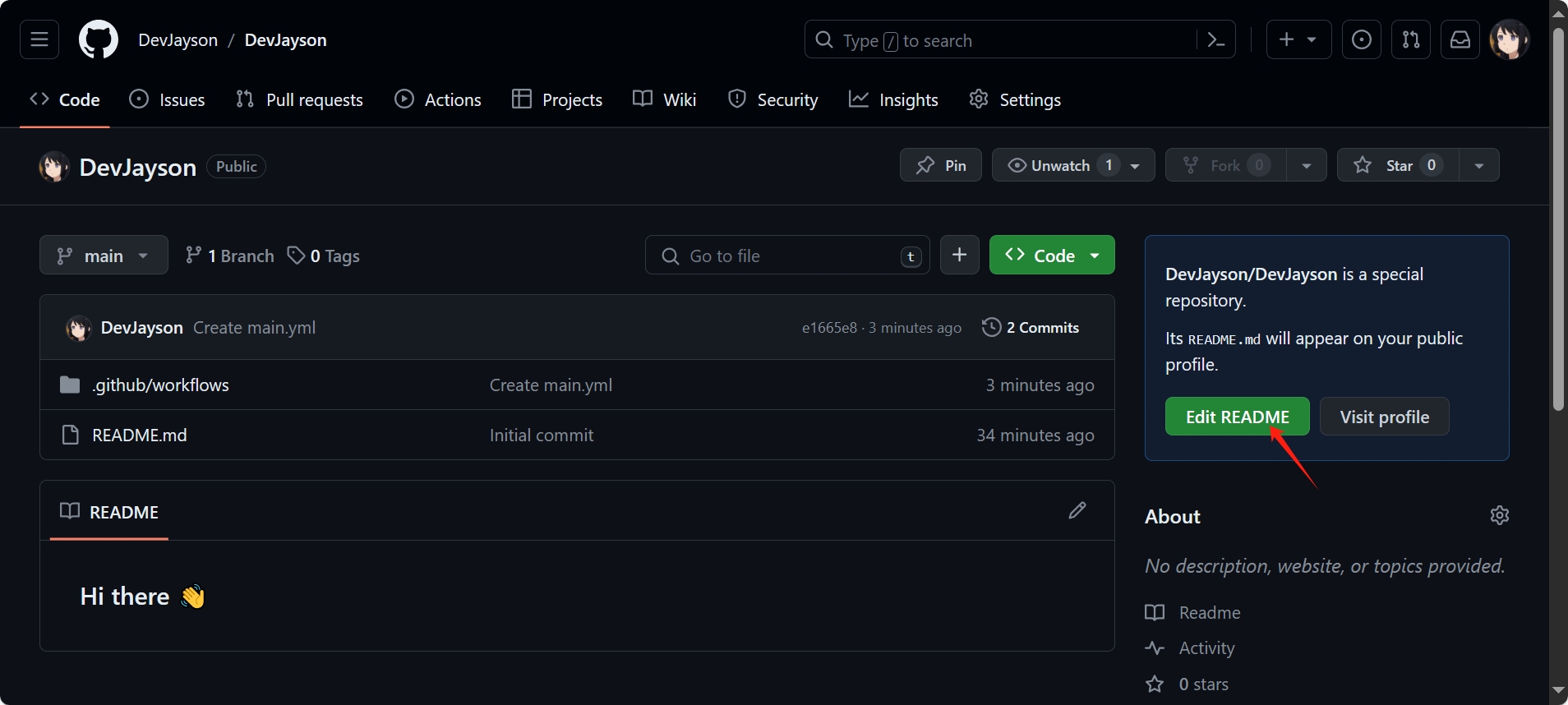Open the Initial commit message link

541,435
